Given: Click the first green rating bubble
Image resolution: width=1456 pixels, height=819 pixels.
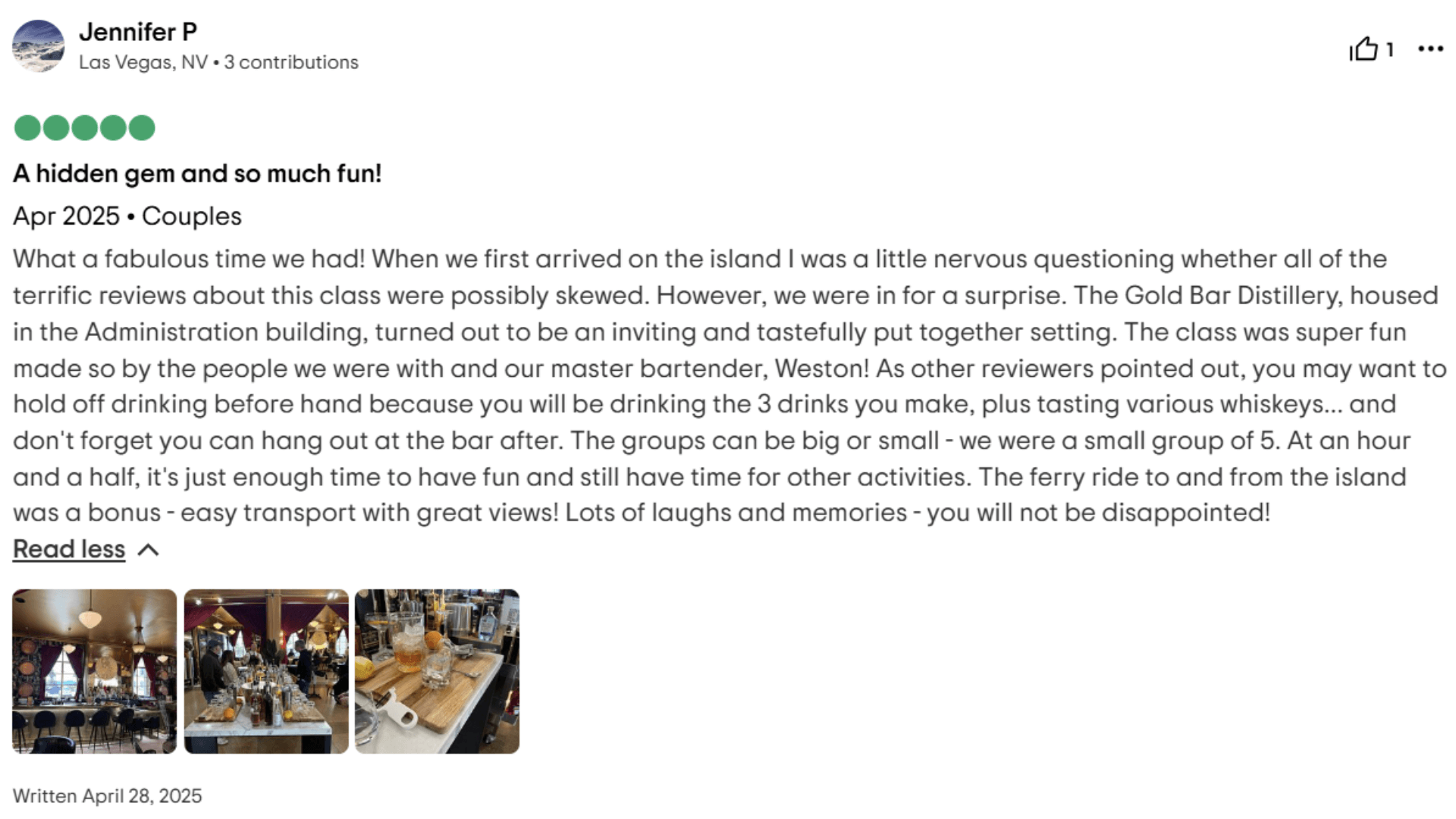Looking at the screenshot, I should pos(27,127).
